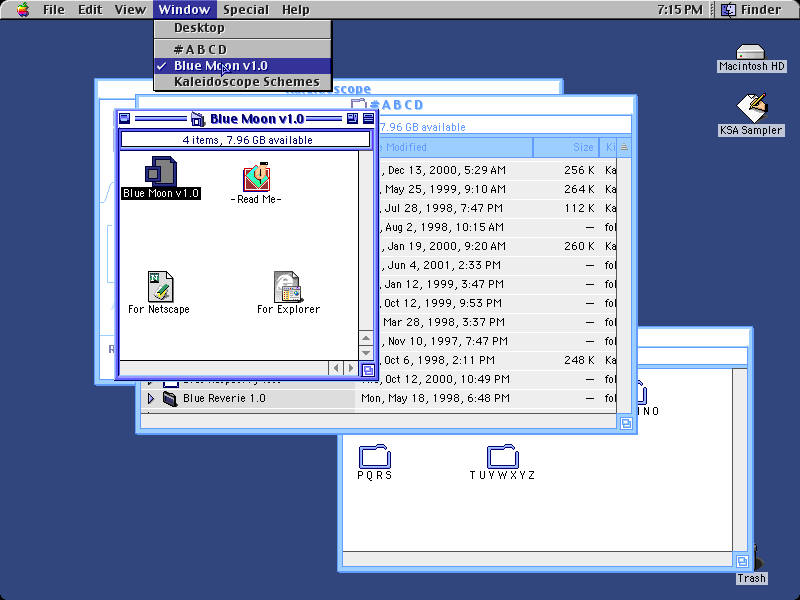Close the open Window menu title

(x=184, y=10)
